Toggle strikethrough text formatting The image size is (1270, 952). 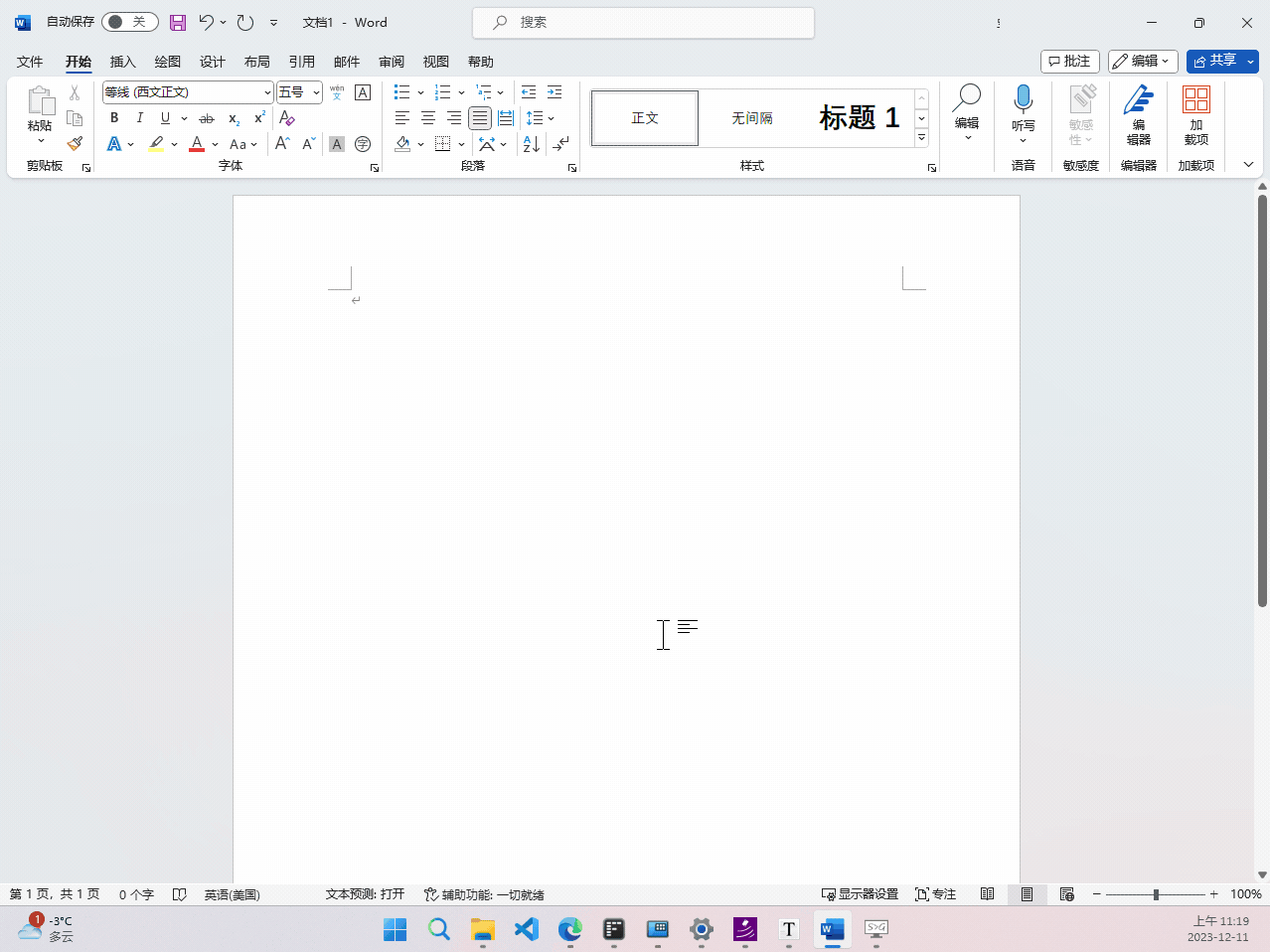pos(207,118)
